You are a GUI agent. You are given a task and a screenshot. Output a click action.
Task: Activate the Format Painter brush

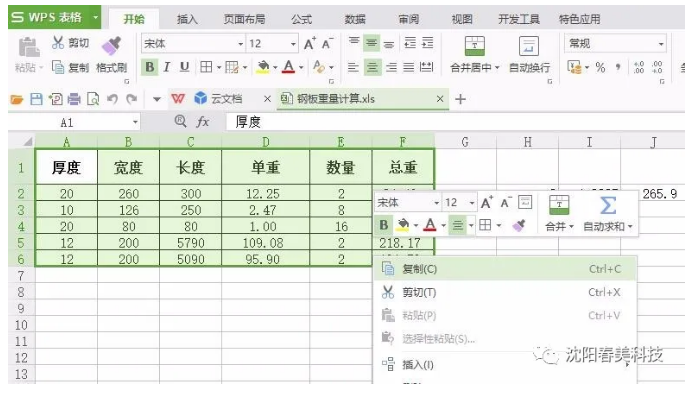(x=111, y=46)
